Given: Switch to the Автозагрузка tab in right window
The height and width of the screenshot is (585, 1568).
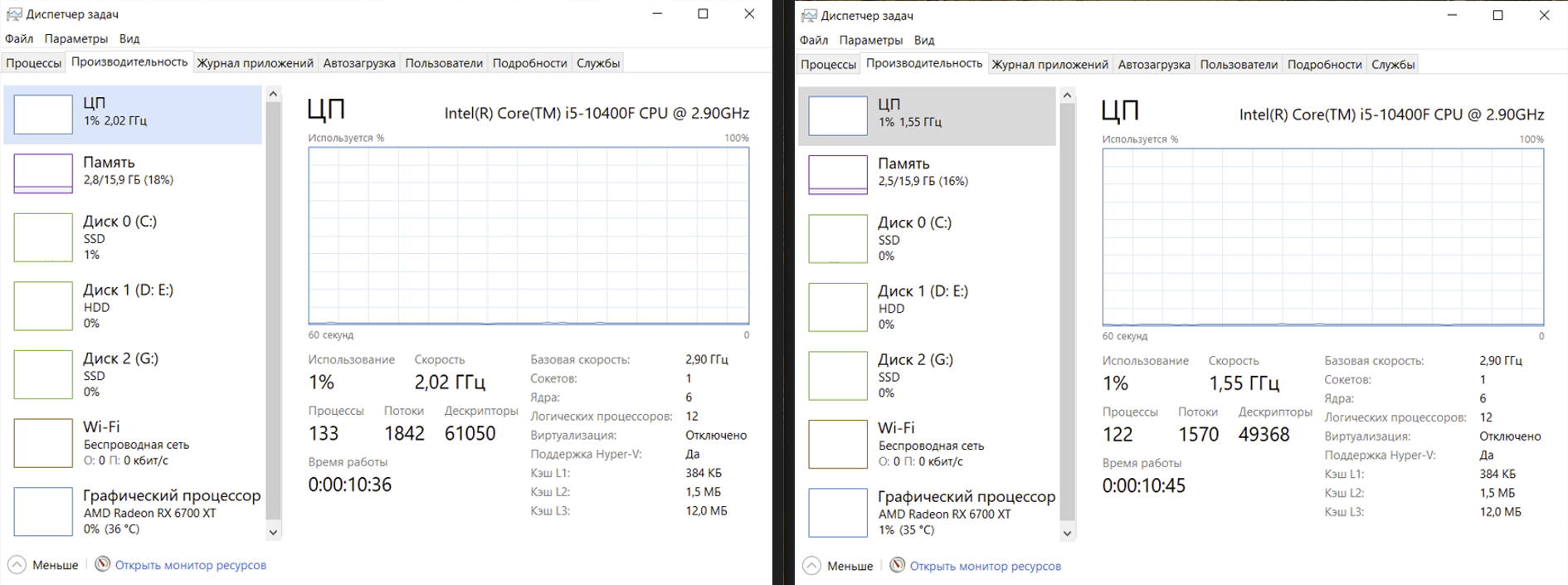Looking at the screenshot, I should tap(1153, 65).
